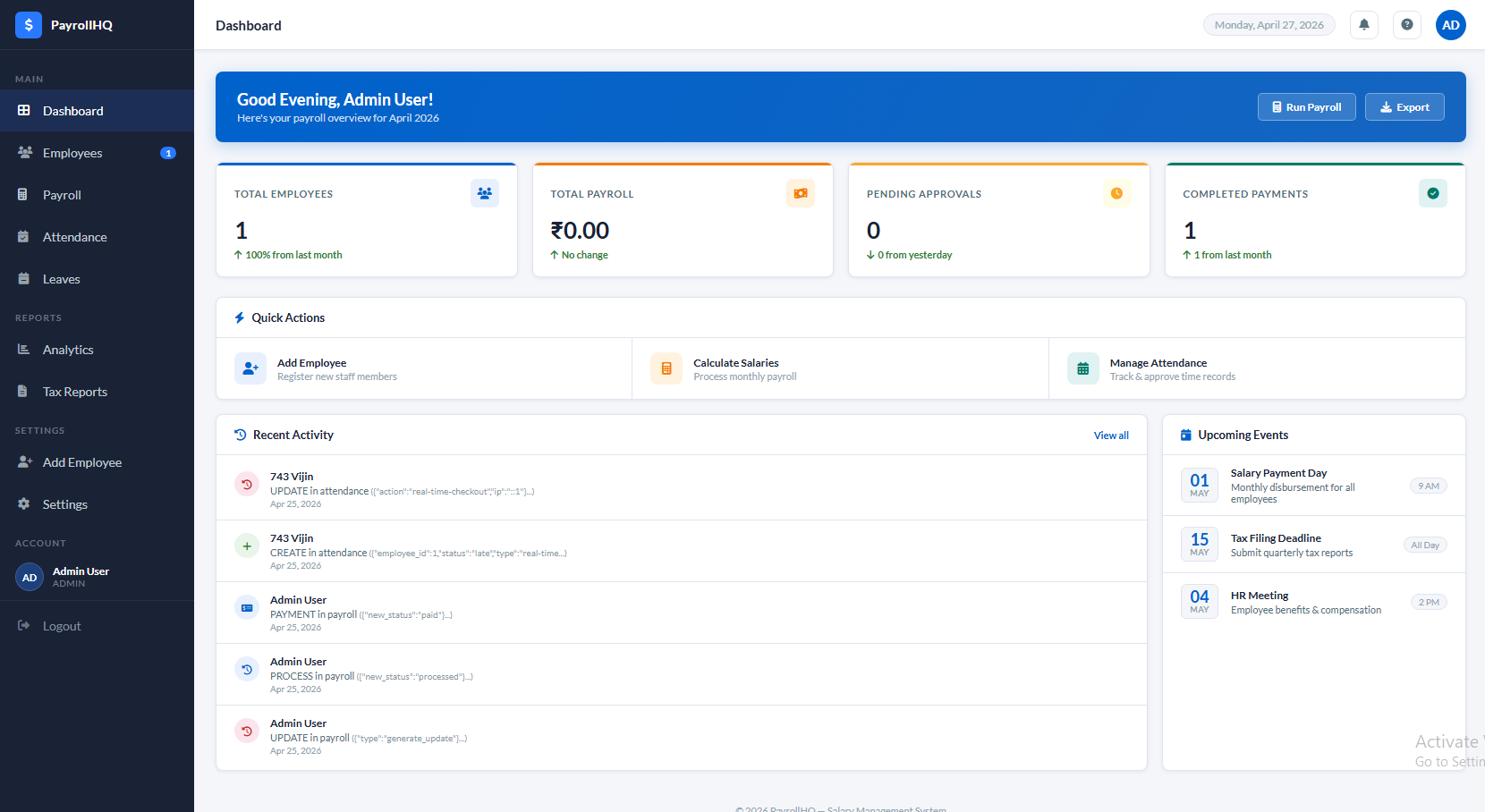This screenshot has height=812, width=1485.
Task: Click the Pending Approvals clock icon
Action: pyautogui.click(x=1116, y=193)
